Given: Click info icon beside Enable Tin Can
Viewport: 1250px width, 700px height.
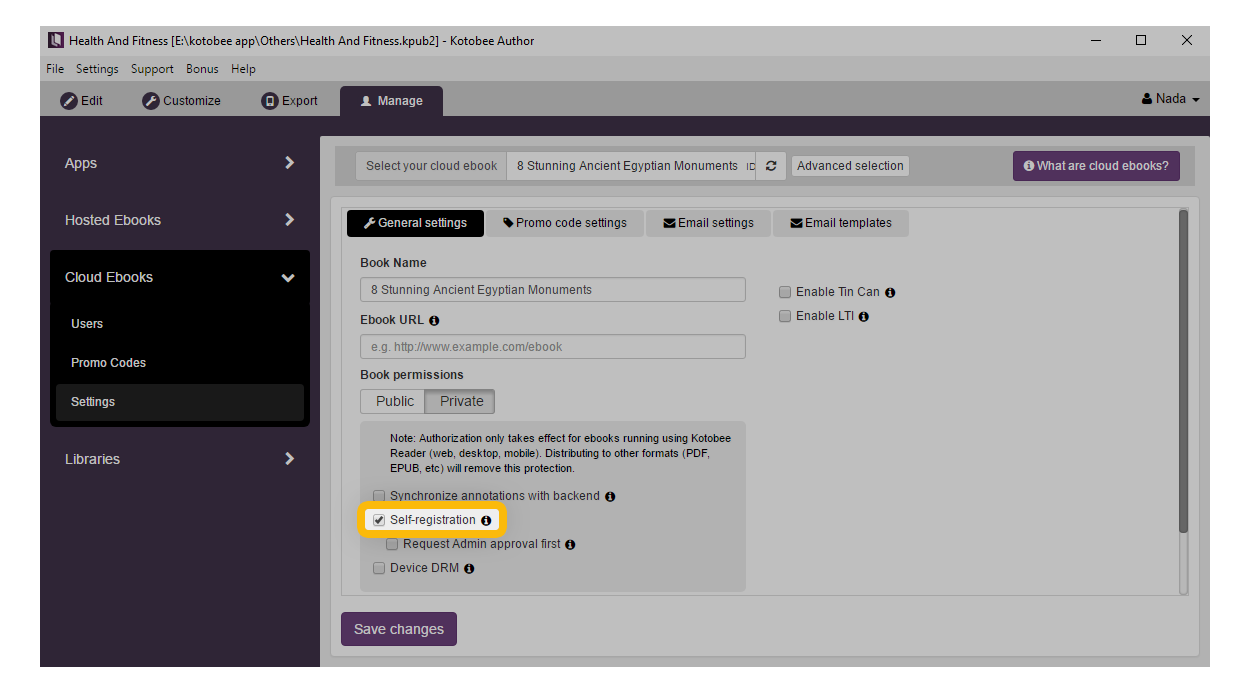Looking at the screenshot, I should click(890, 293).
